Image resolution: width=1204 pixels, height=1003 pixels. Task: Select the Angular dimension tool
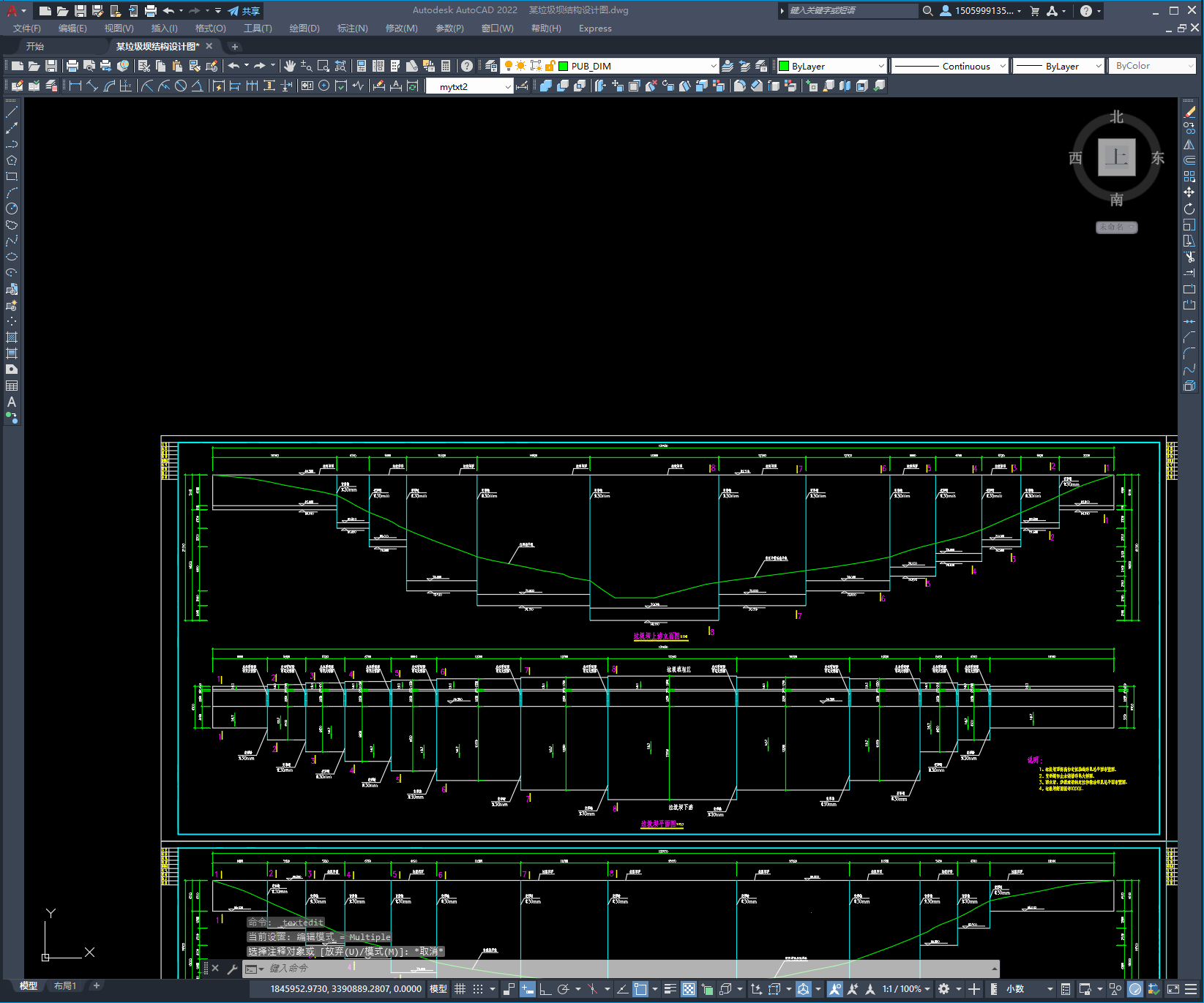coord(197,86)
